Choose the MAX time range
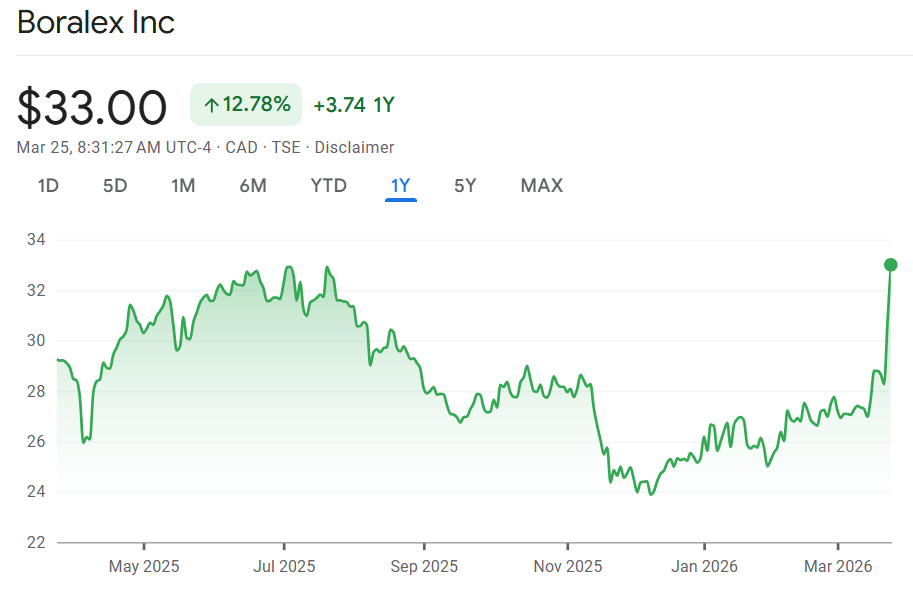The height and width of the screenshot is (598, 913). (x=541, y=185)
